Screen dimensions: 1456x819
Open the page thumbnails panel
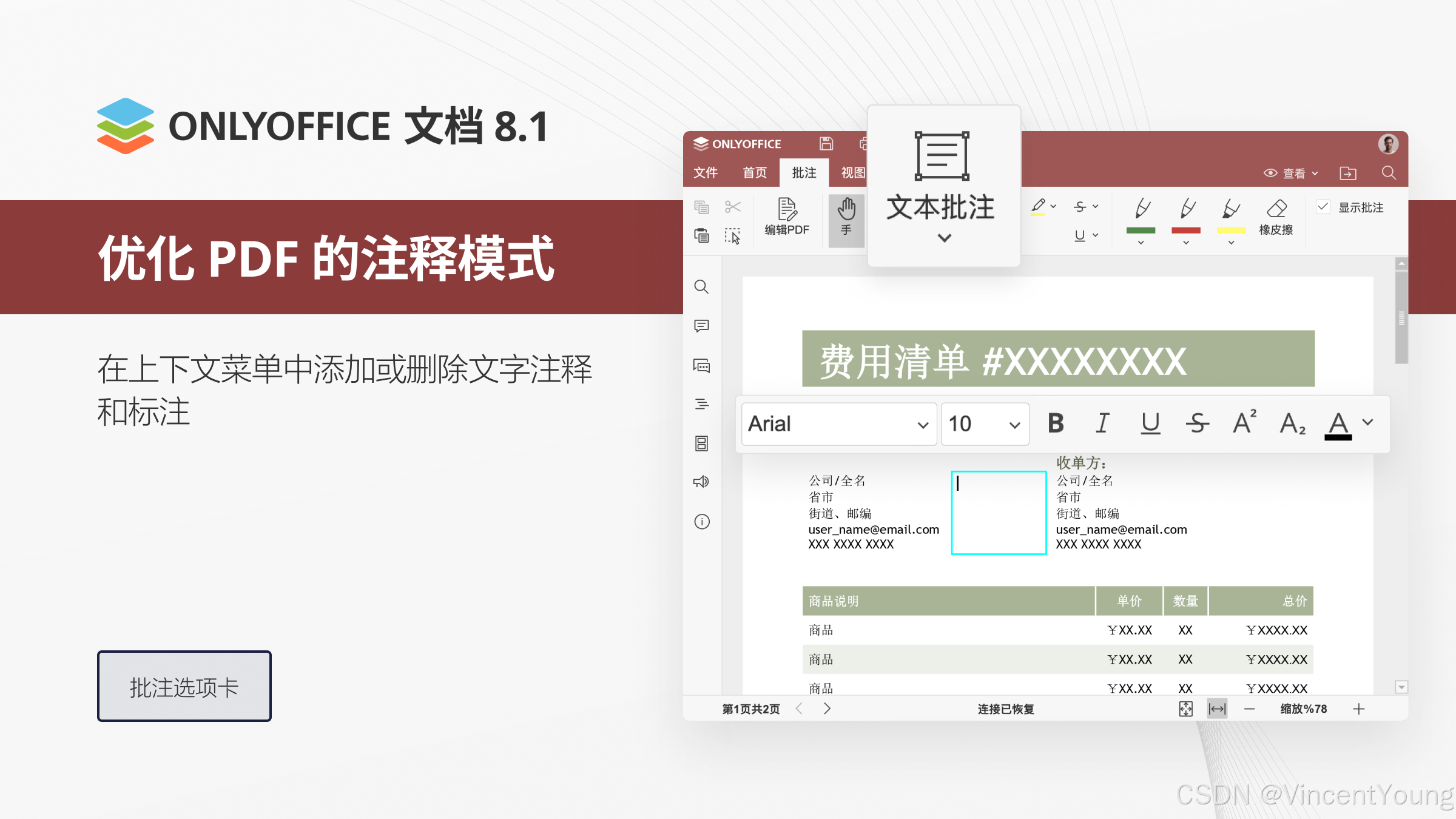click(x=701, y=443)
